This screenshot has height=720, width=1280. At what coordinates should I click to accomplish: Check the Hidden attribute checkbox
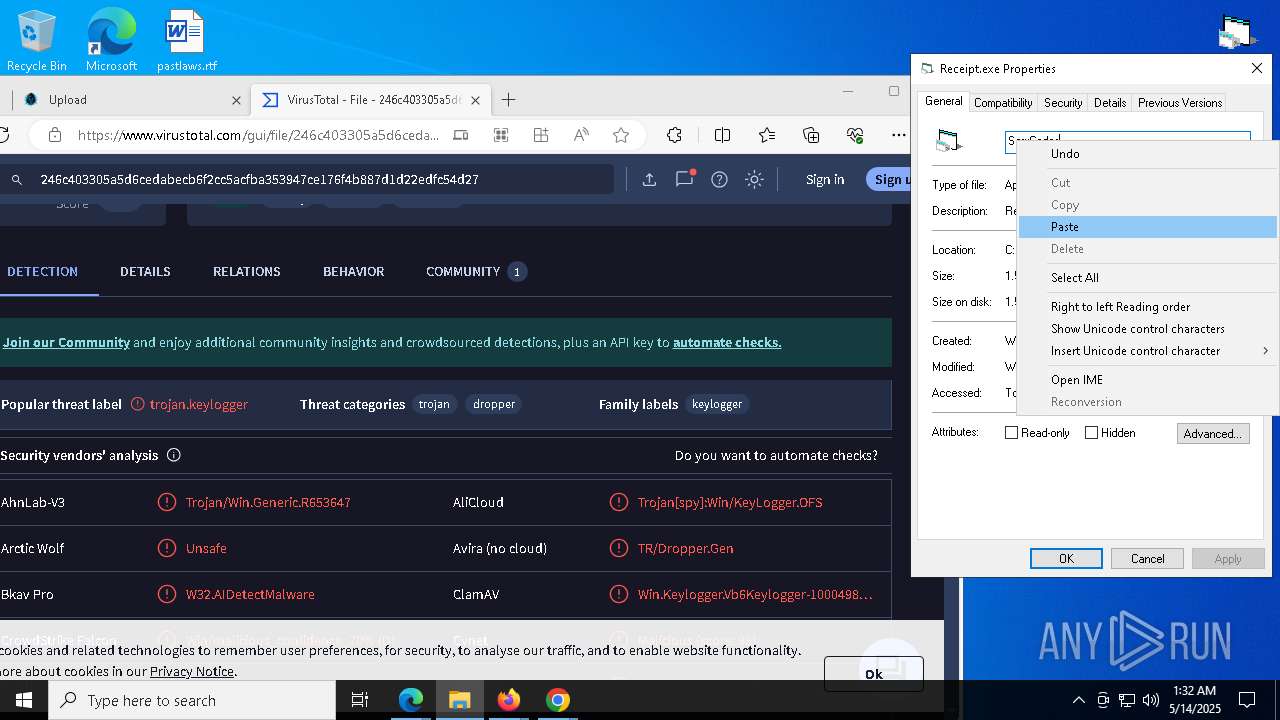(1091, 433)
